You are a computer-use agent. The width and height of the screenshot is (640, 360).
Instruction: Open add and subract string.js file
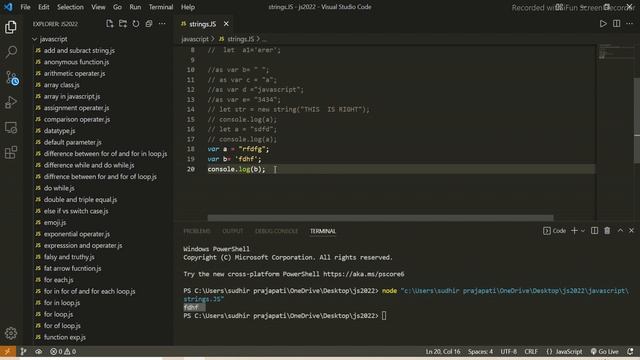click(79, 51)
